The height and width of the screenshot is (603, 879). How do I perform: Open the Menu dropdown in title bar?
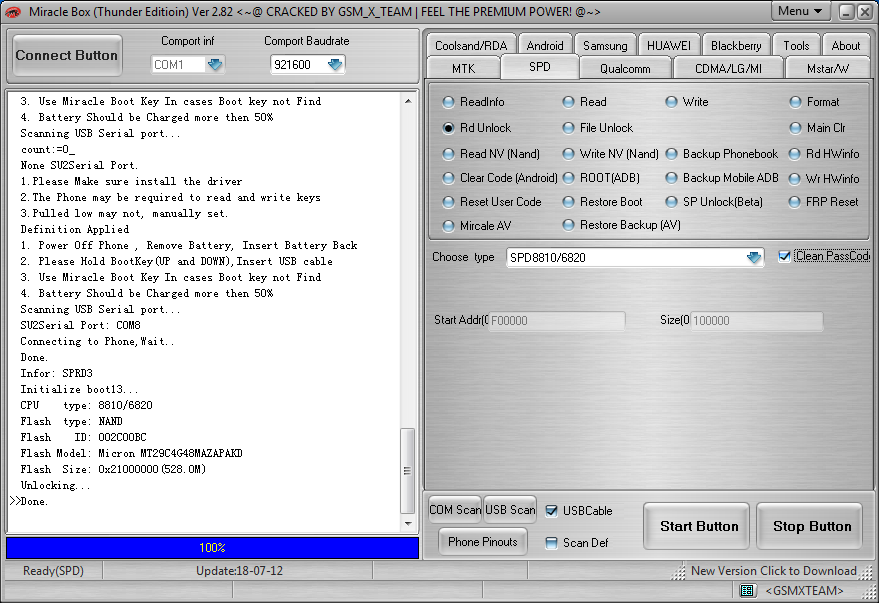pos(800,11)
